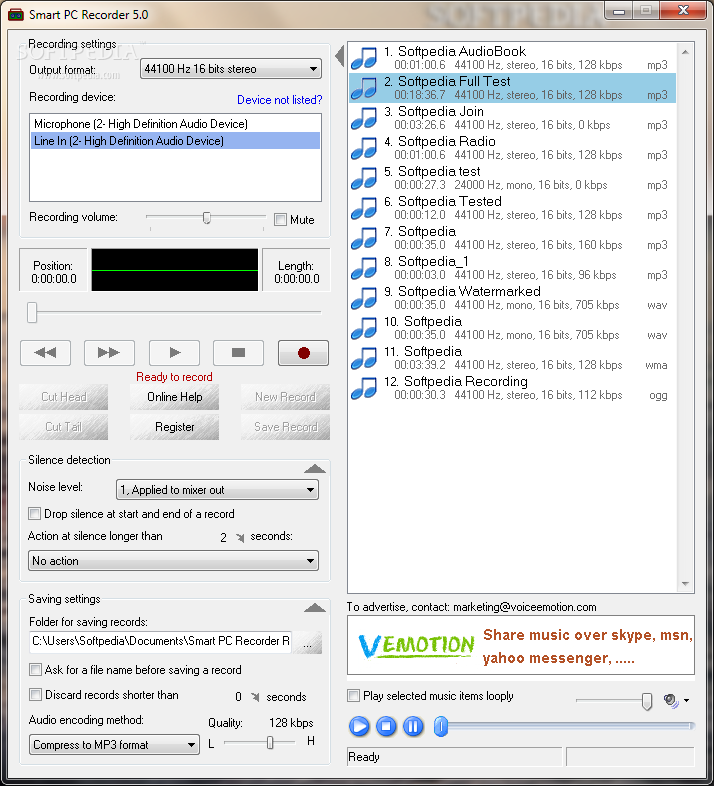The width and height of the screenshot is (714, 786).
Task: Click the recorder's gray play button
Action: coord(174,353)
